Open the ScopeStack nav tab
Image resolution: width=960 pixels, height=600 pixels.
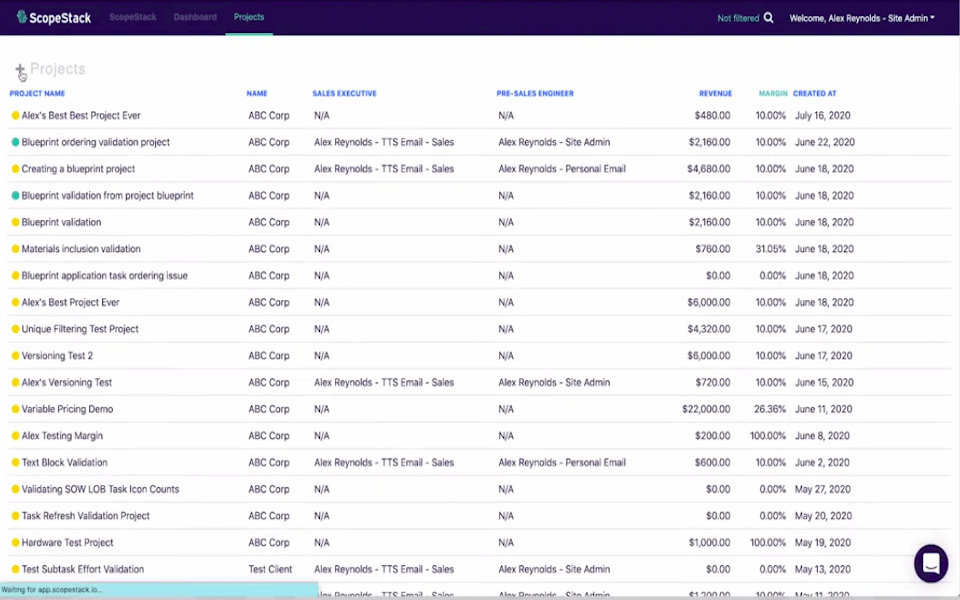click(x=133, y=17)
